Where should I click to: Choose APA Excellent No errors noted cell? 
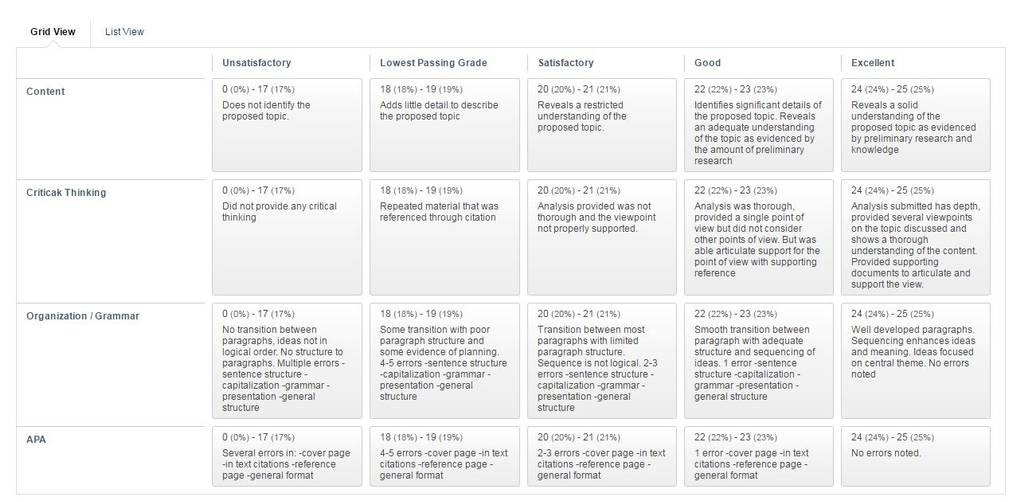[916, 456]
